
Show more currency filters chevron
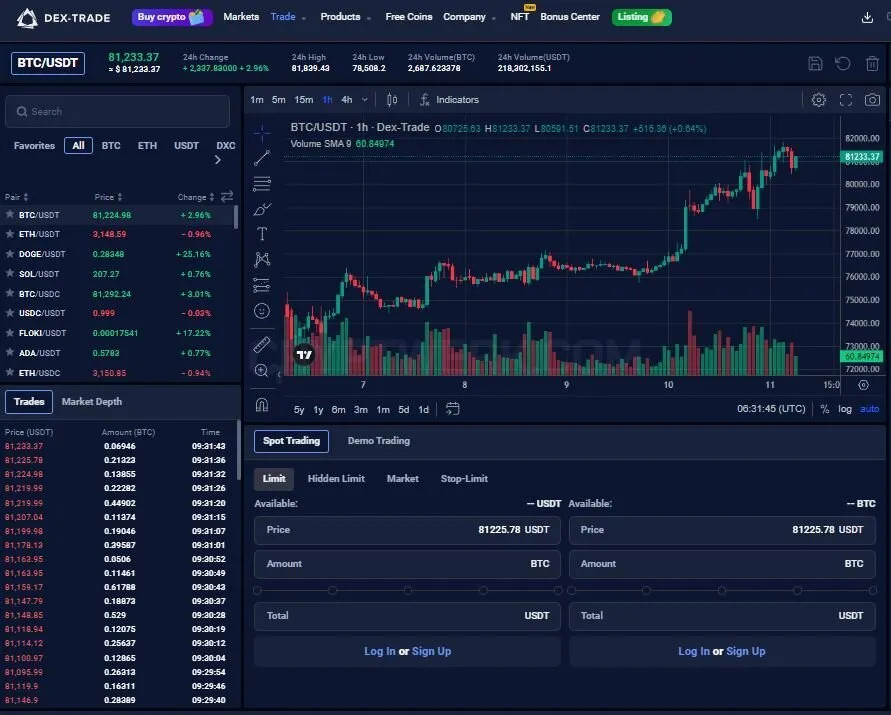click(218, 160)
